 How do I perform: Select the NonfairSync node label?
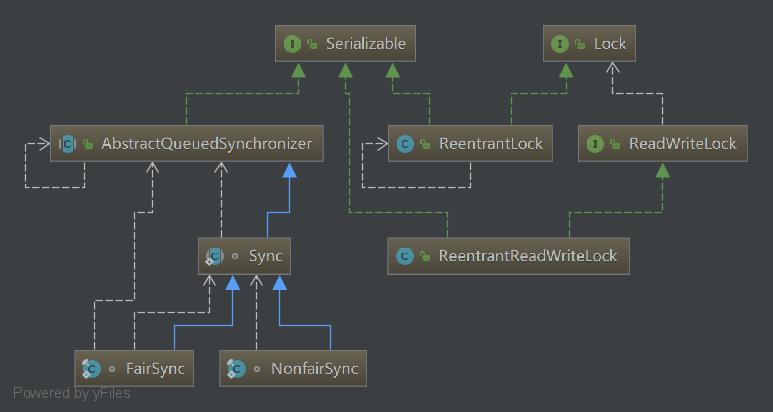(315, 369)
